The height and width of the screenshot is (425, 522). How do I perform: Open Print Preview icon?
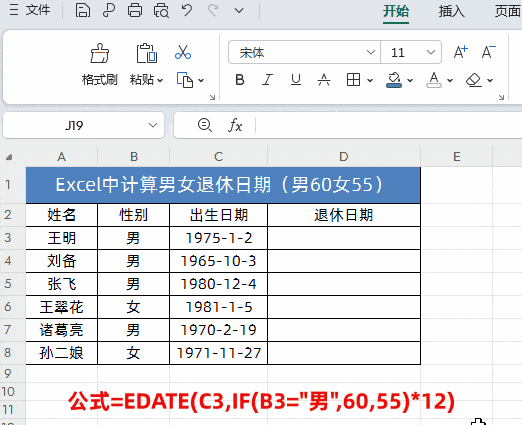(x=161, y=10)
